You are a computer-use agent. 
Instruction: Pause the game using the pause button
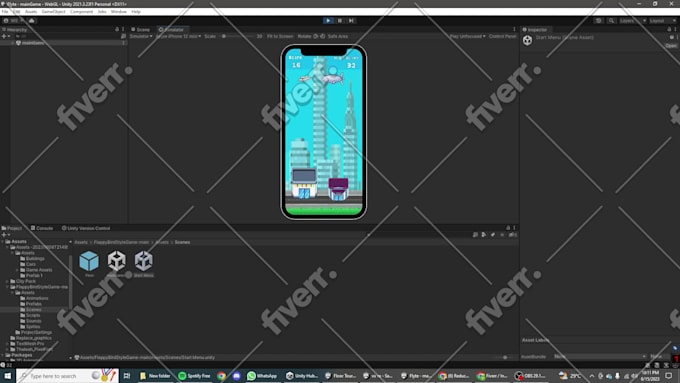coord(340,20)
